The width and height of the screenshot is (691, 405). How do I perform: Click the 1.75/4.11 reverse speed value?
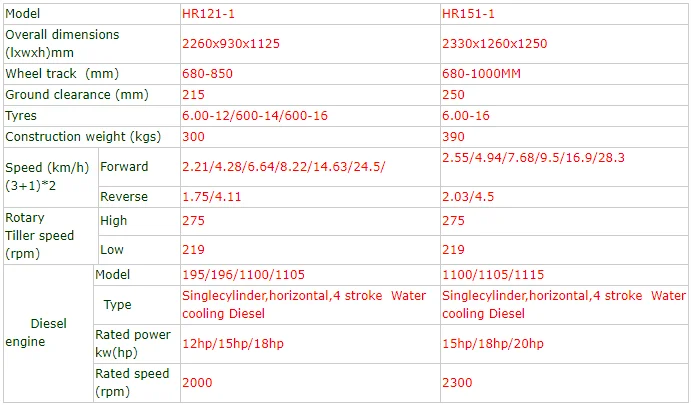211,197
